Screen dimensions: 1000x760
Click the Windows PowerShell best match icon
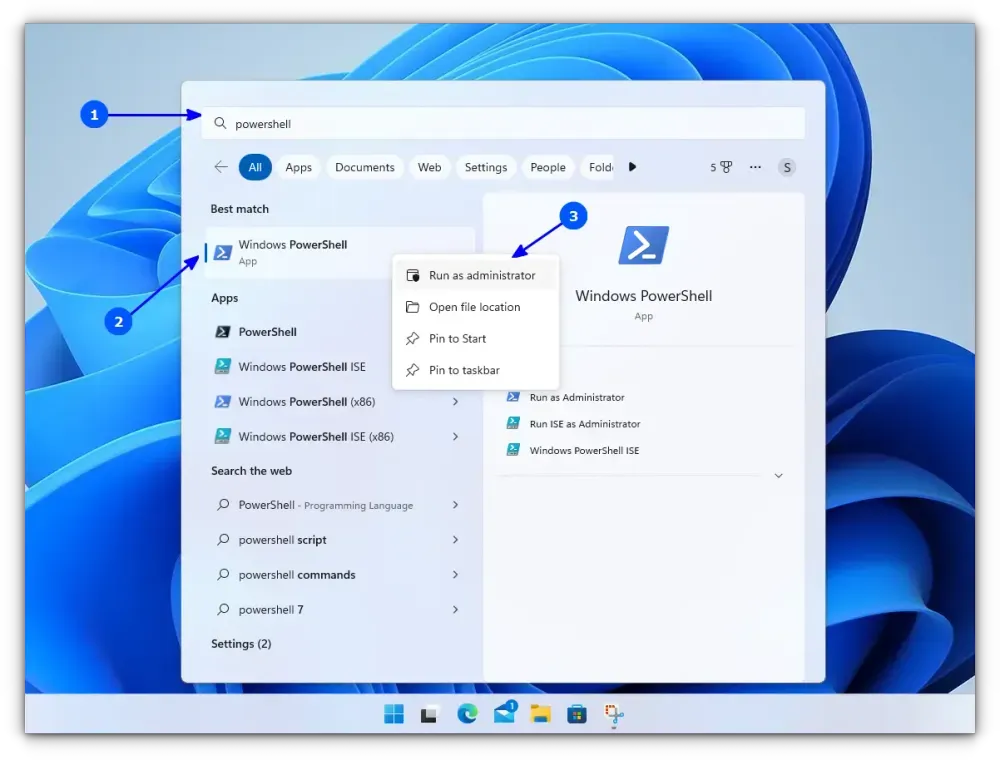click(x=223, y=252)
